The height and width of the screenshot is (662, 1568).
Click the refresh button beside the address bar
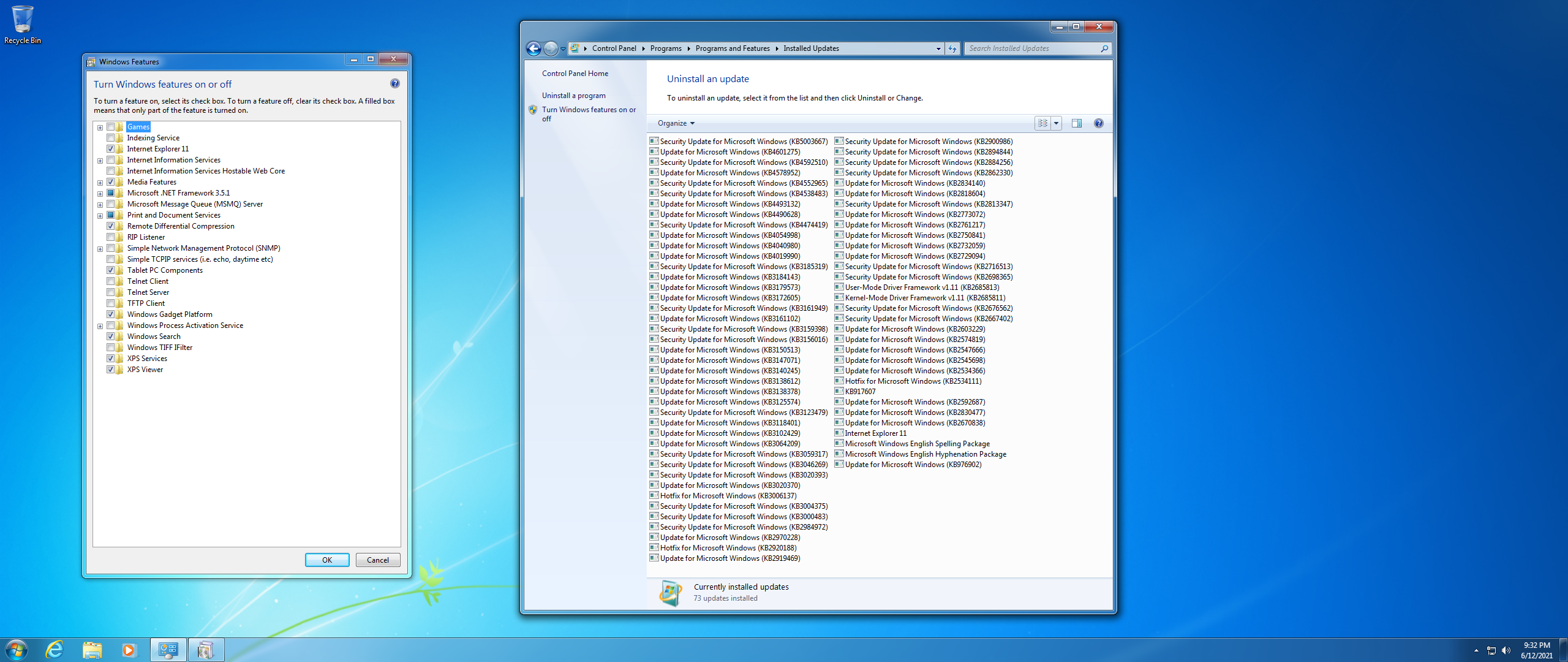pyautogui.click(x=952, y=48)
